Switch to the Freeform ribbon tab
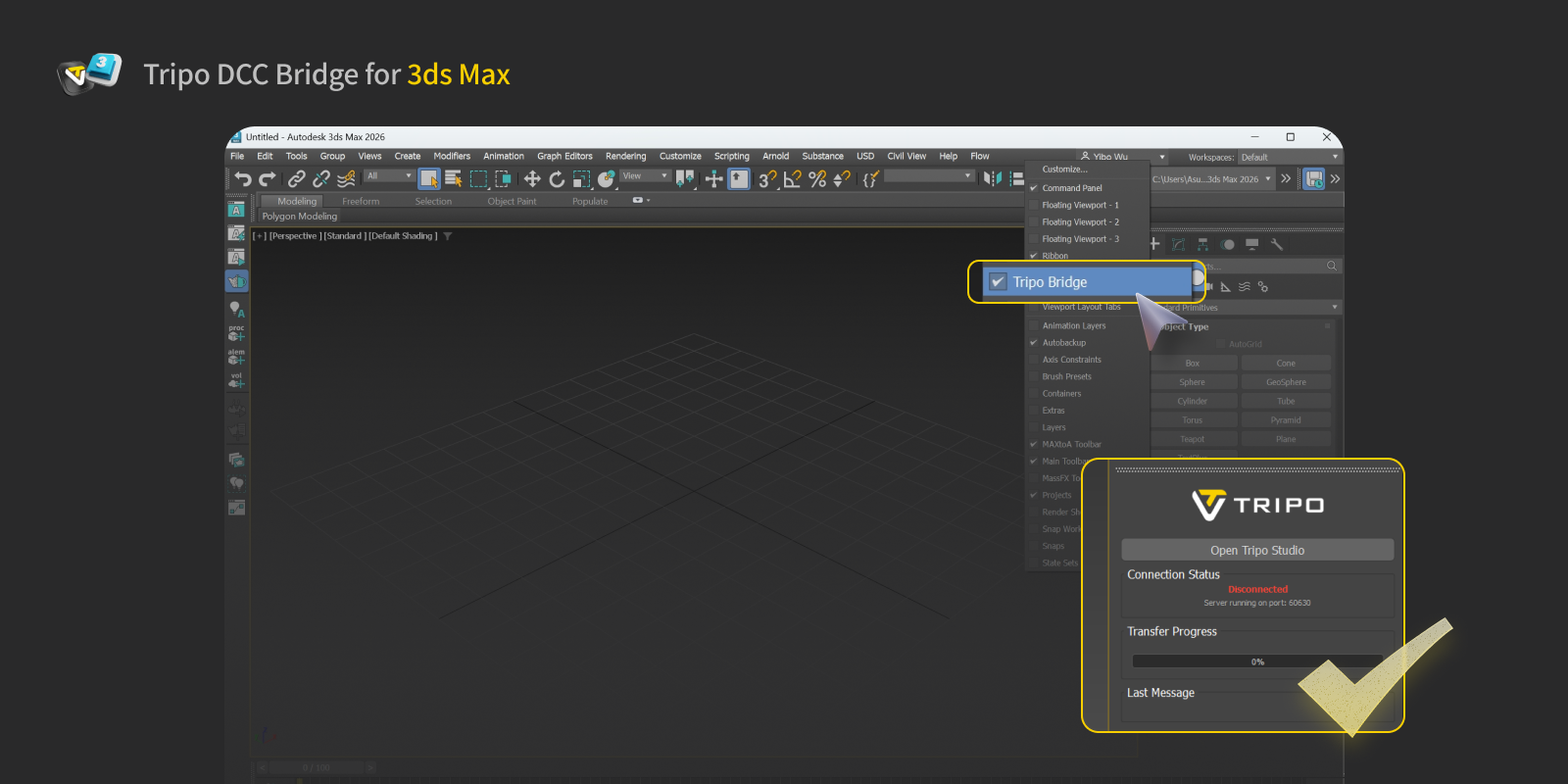 coord(361,201)
